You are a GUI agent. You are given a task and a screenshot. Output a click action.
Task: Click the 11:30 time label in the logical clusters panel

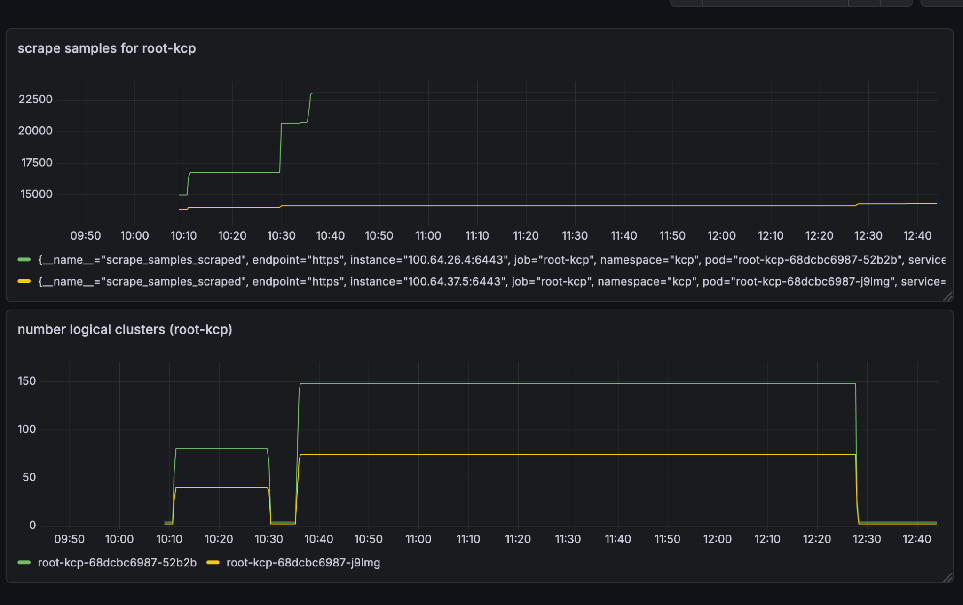[567, 539]
